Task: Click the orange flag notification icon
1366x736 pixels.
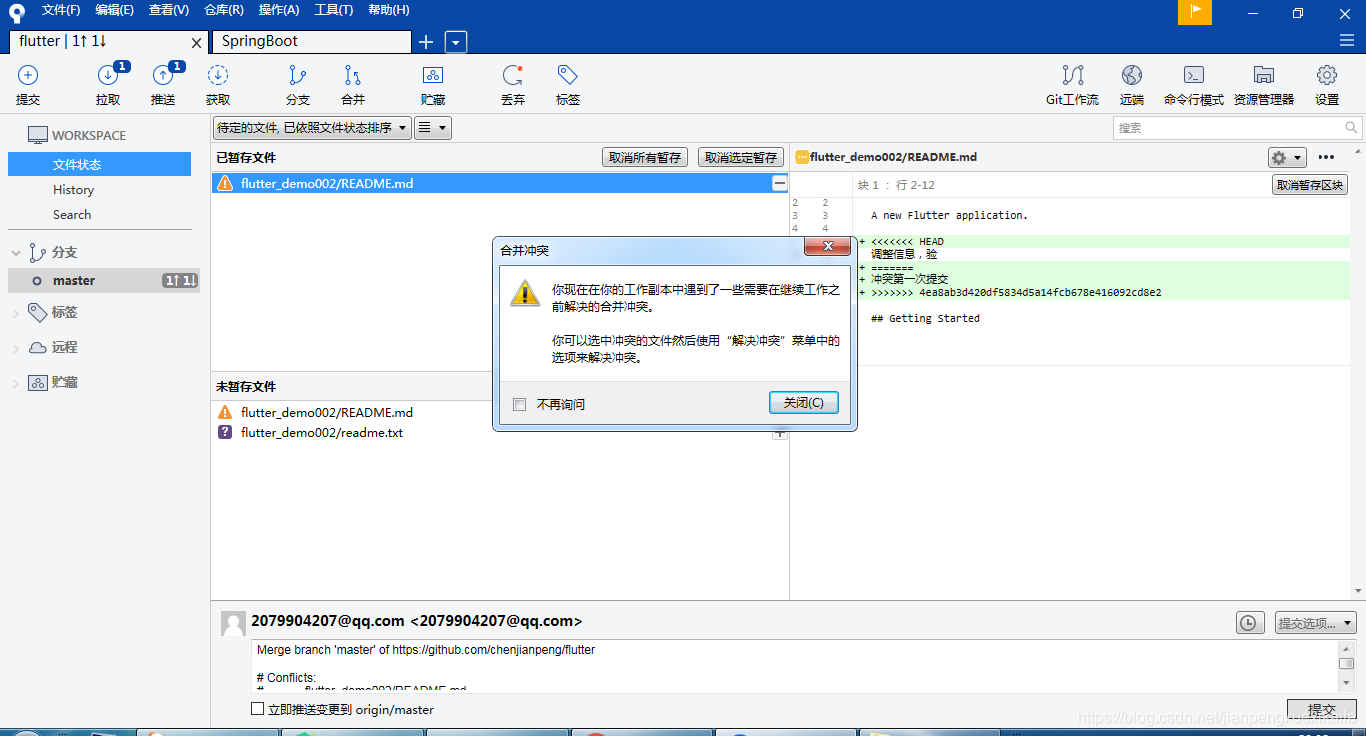Action: 1195,12
